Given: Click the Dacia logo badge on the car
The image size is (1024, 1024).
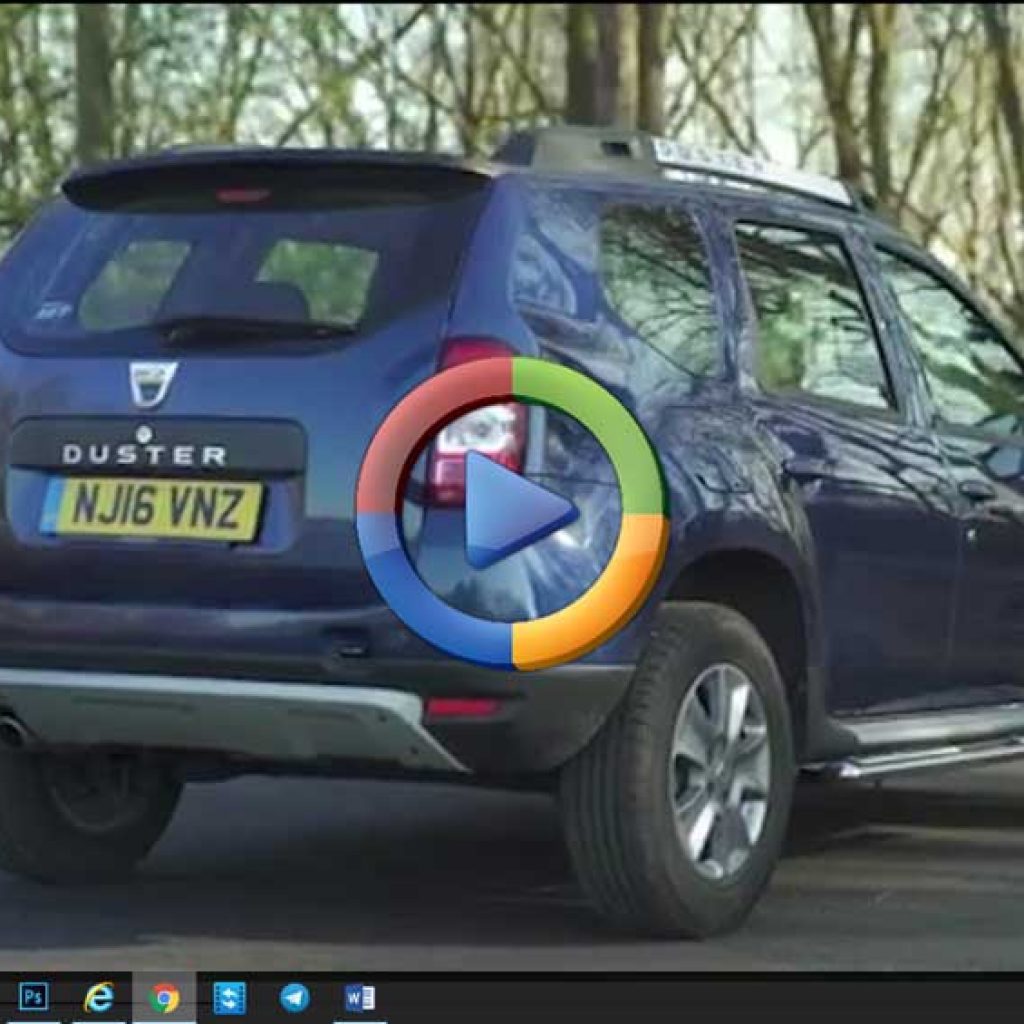Looking at the screenshot, I should (152, 383).
